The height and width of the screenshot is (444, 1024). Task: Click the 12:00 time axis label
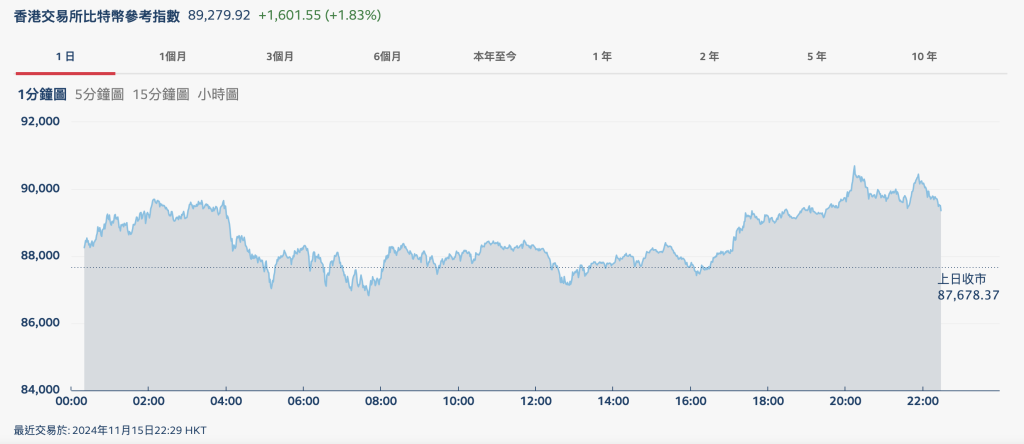[535, 401]
